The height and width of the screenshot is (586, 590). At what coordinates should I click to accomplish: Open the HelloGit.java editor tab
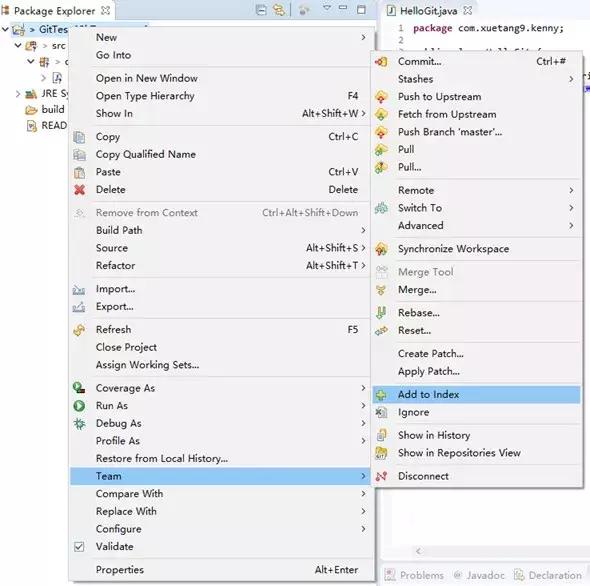point(428,11)
